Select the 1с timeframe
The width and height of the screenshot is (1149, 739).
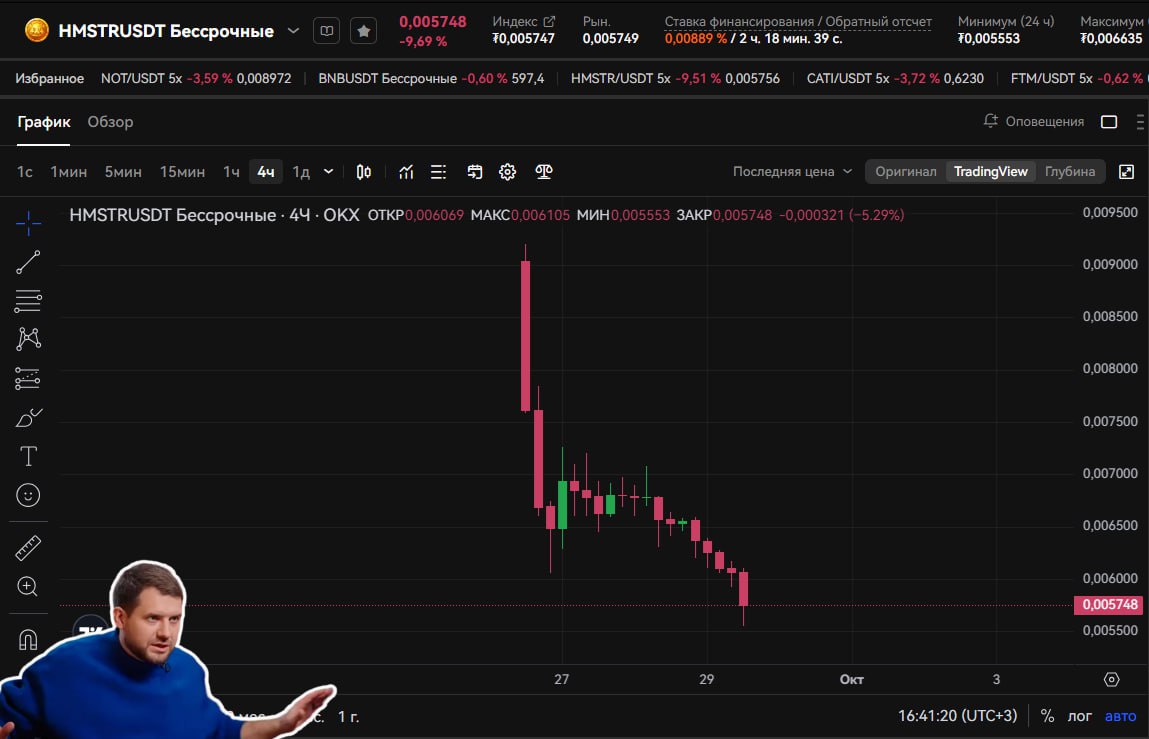coord(25,172)
